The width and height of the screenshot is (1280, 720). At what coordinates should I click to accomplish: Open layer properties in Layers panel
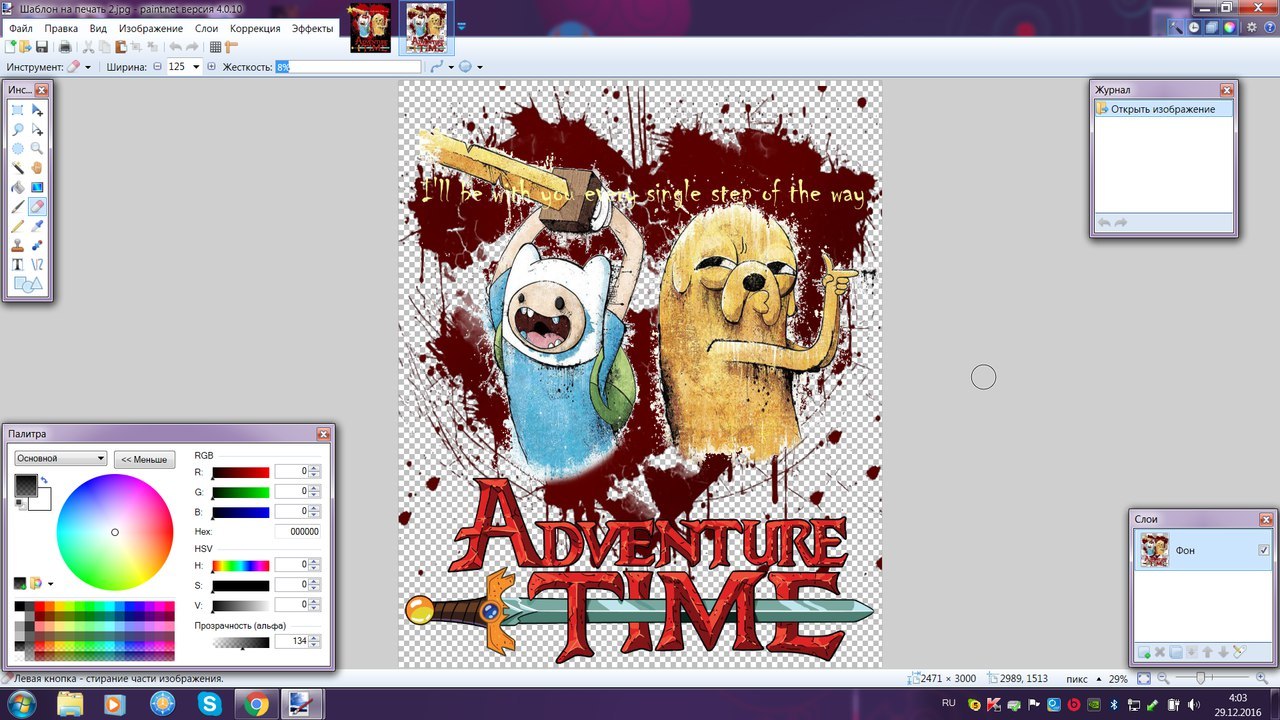coord(1239,652)
